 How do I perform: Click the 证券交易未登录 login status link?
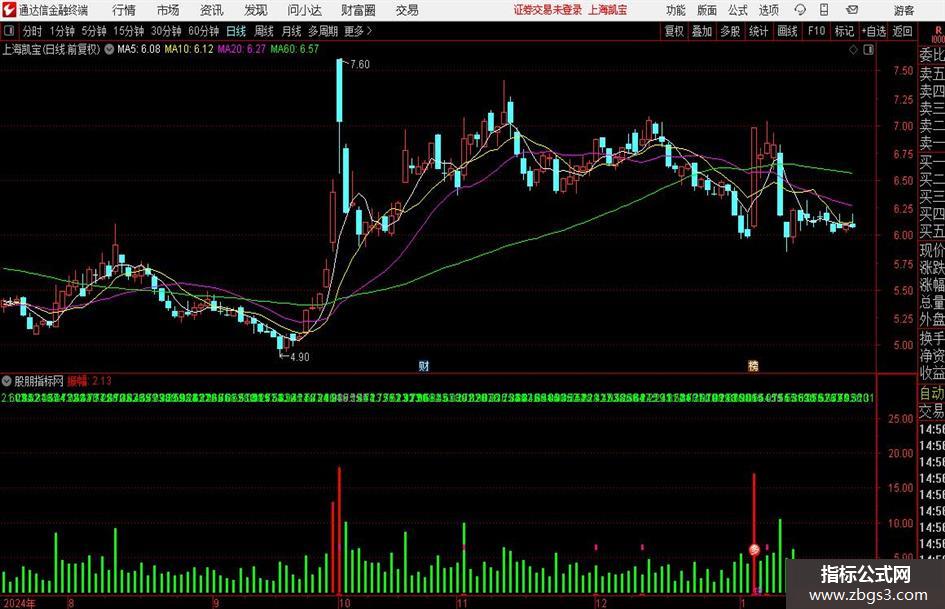pyautogui.click(x=548, y=10)
